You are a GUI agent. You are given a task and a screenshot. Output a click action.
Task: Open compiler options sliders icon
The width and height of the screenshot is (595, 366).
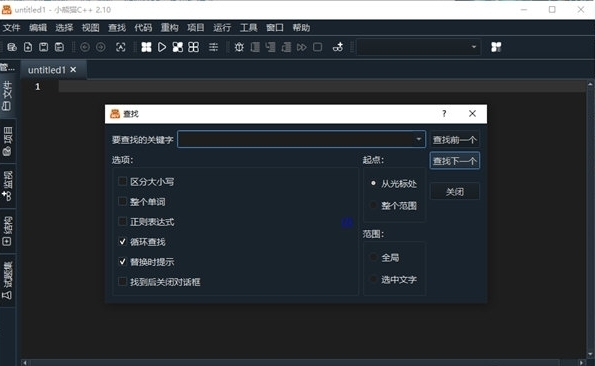coord(213,47)
